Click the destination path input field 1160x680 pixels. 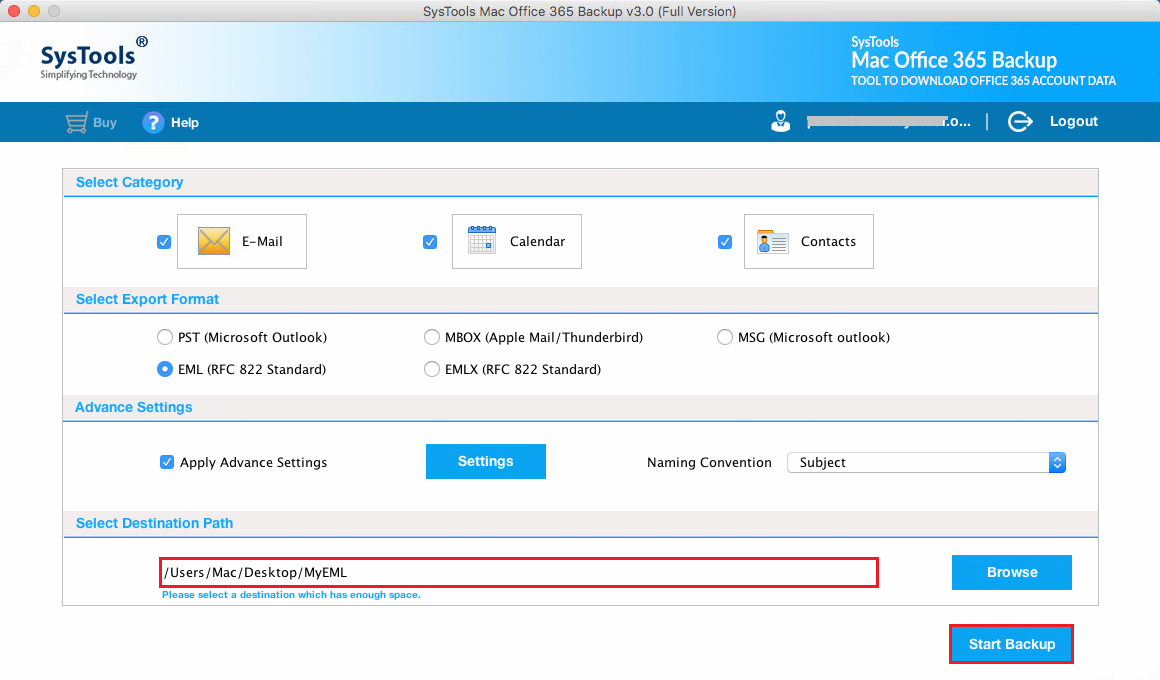click(519, 573)
